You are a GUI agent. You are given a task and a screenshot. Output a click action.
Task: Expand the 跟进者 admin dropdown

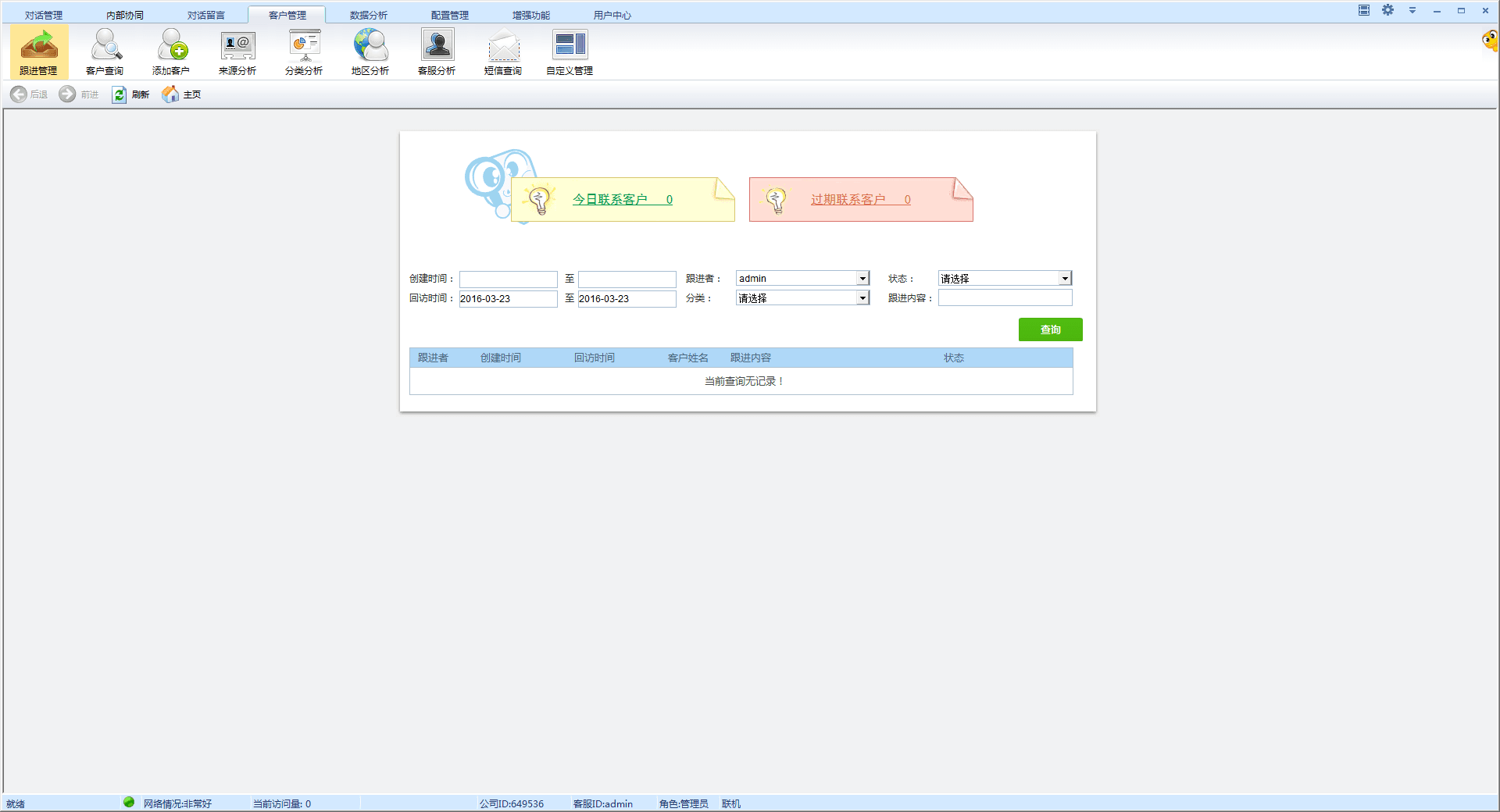[862, 279]
